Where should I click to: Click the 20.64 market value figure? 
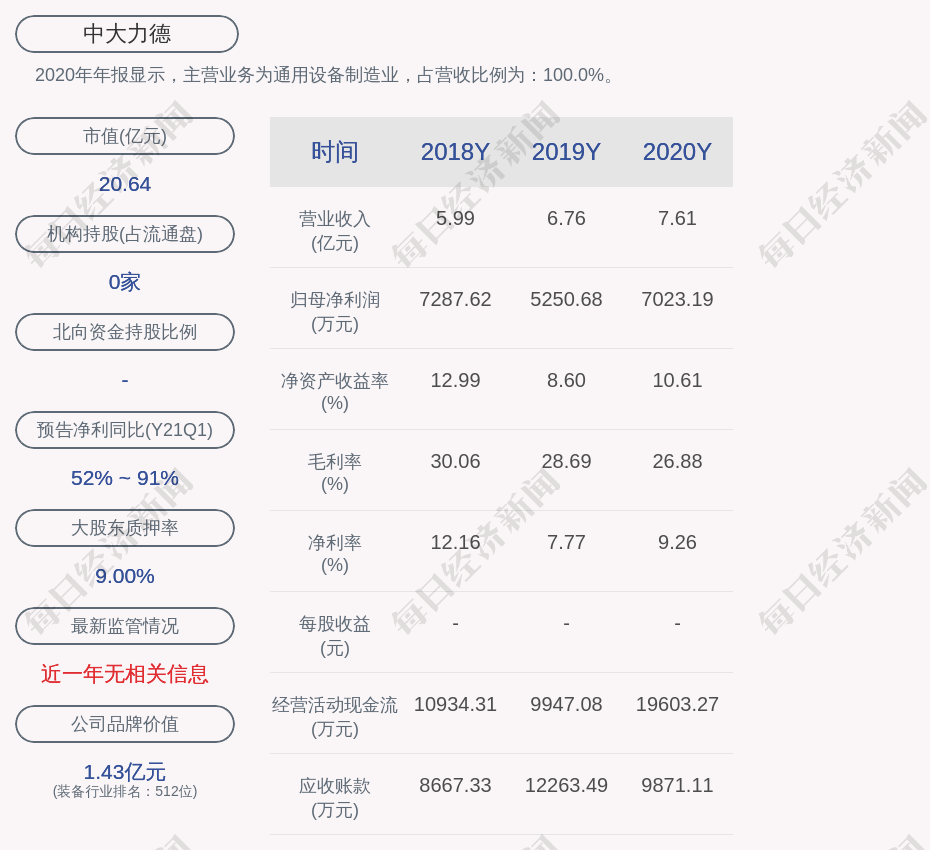125,184
